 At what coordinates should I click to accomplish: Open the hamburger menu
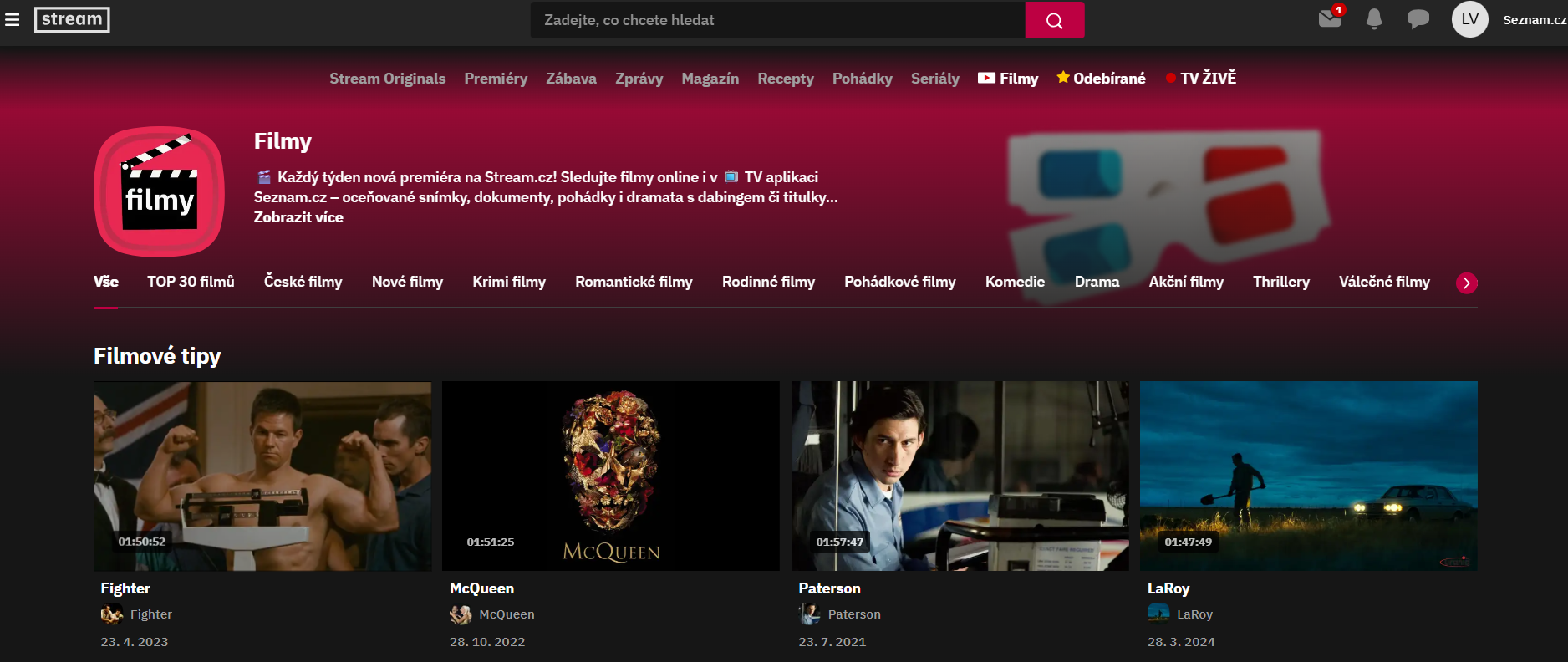(12, 19)
